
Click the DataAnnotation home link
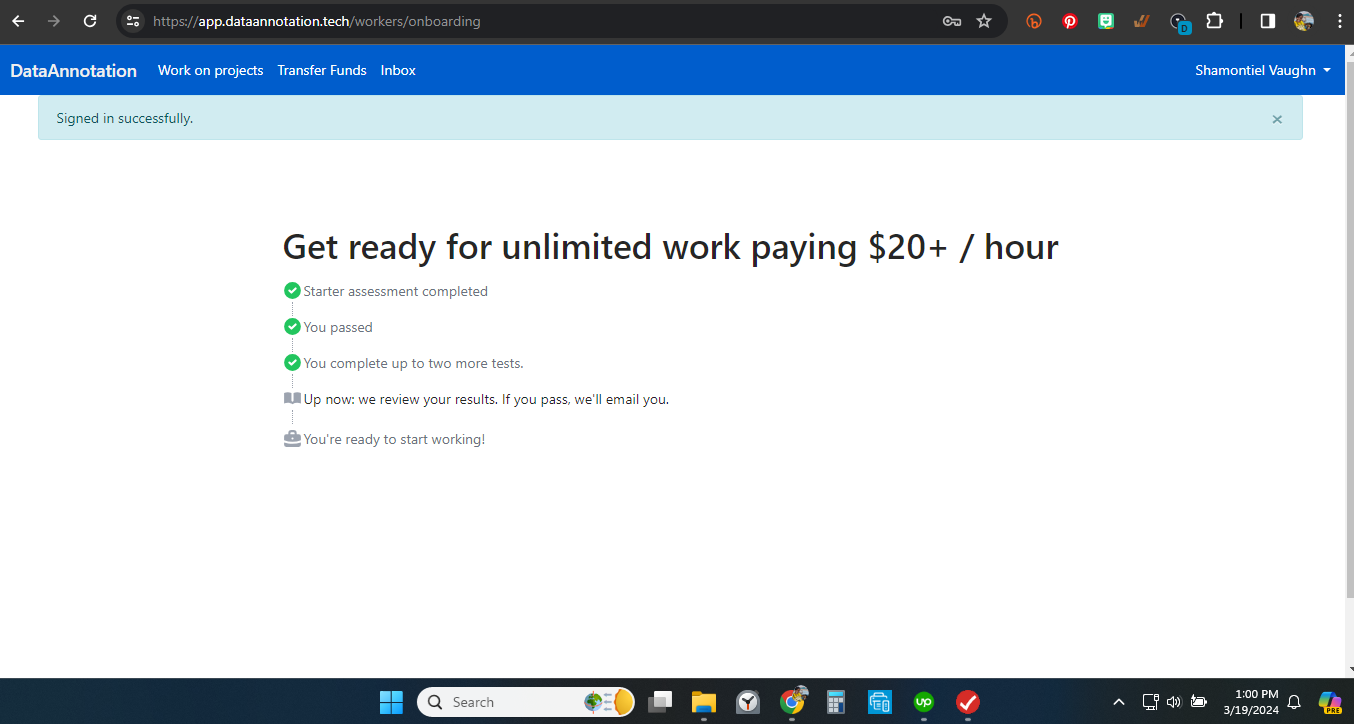tap(73, 70)
